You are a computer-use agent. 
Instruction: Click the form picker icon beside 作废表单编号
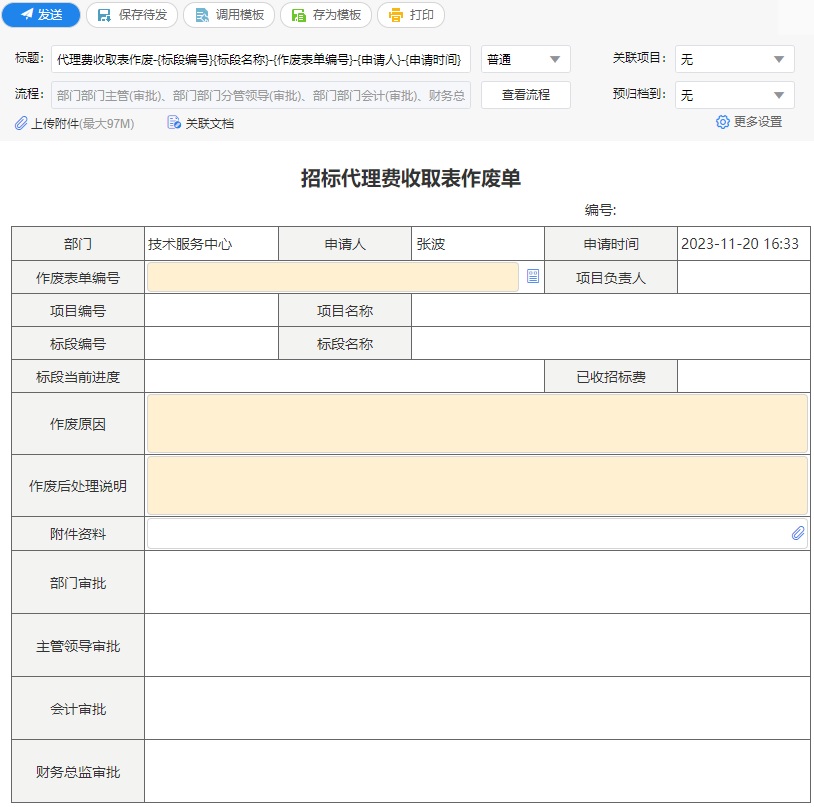click(533, 276)
